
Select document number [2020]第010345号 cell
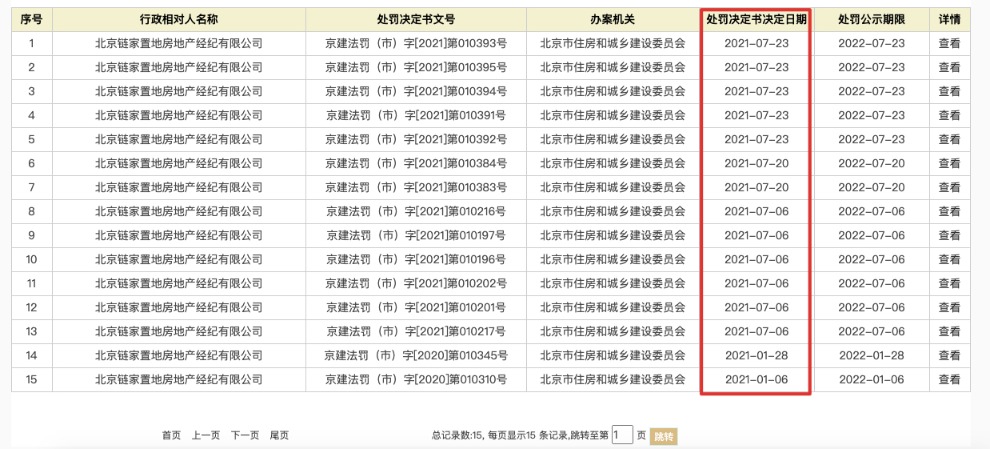click(x=416, y=356)
